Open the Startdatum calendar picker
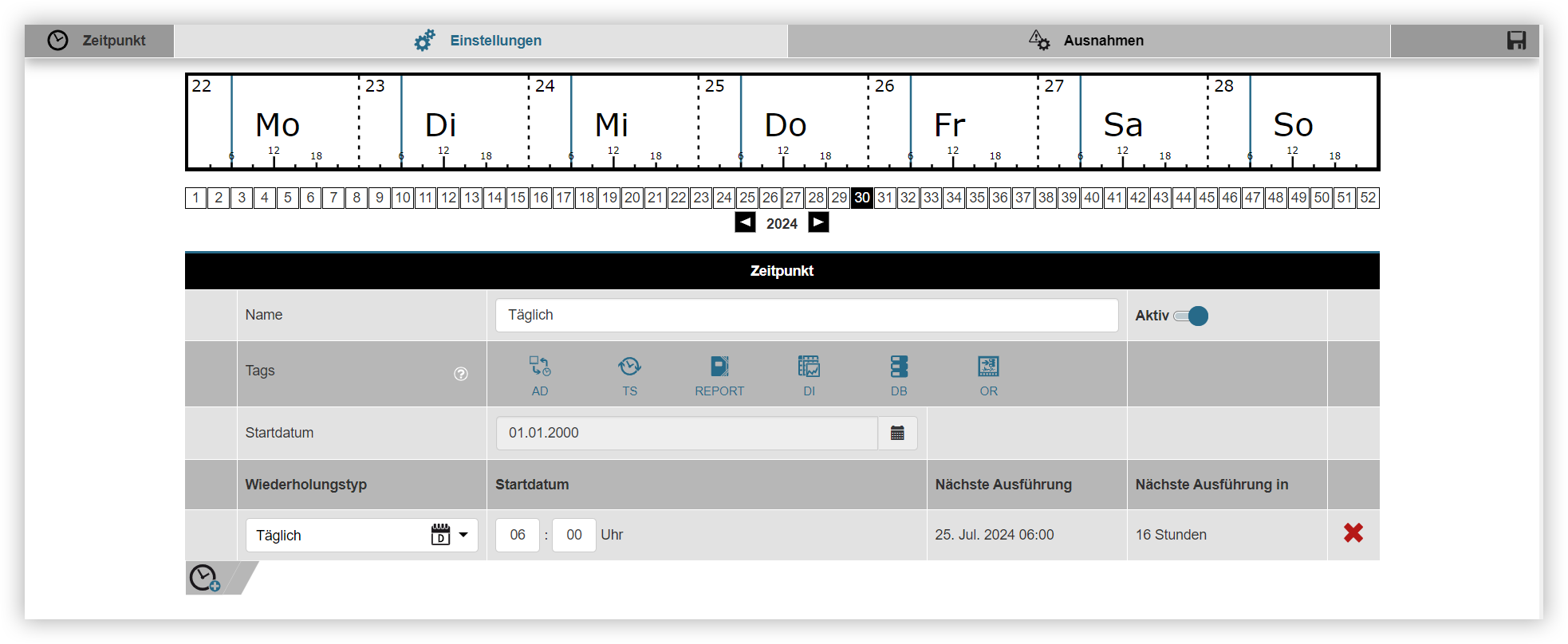Screen dimensions: 1568x644 (897, 433)
